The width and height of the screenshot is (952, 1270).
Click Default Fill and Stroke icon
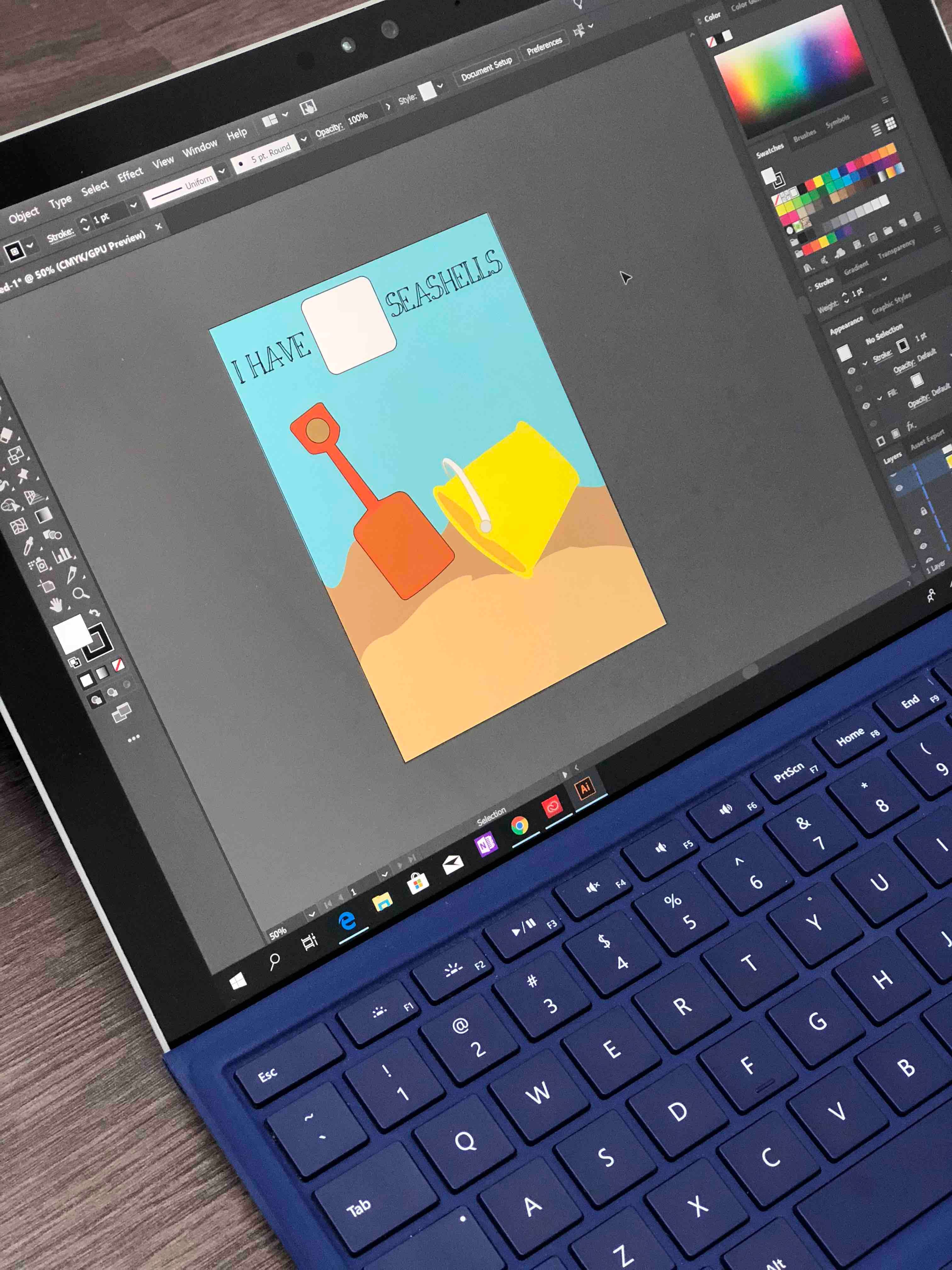74,662
